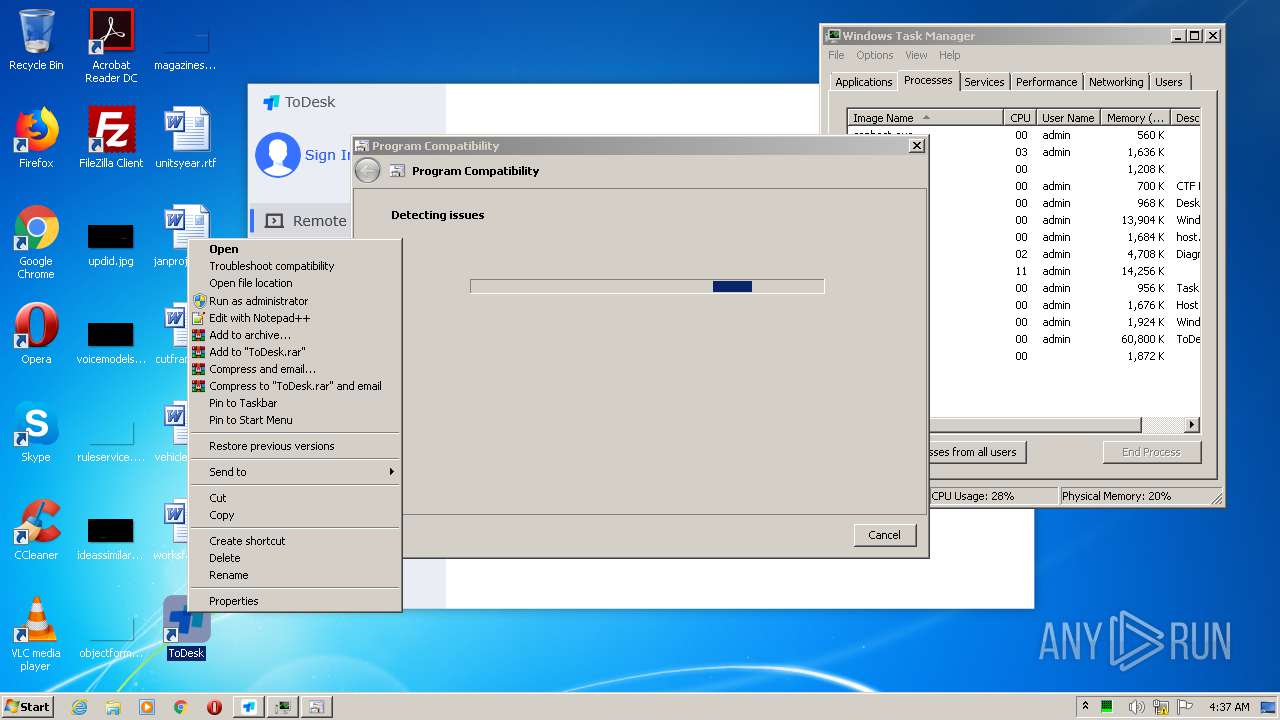Viewport: 1280px width, 720px height.
Task: Choose Add to "ToDesk.rar"
Action: pyautogui.click(x=295, y=352)
